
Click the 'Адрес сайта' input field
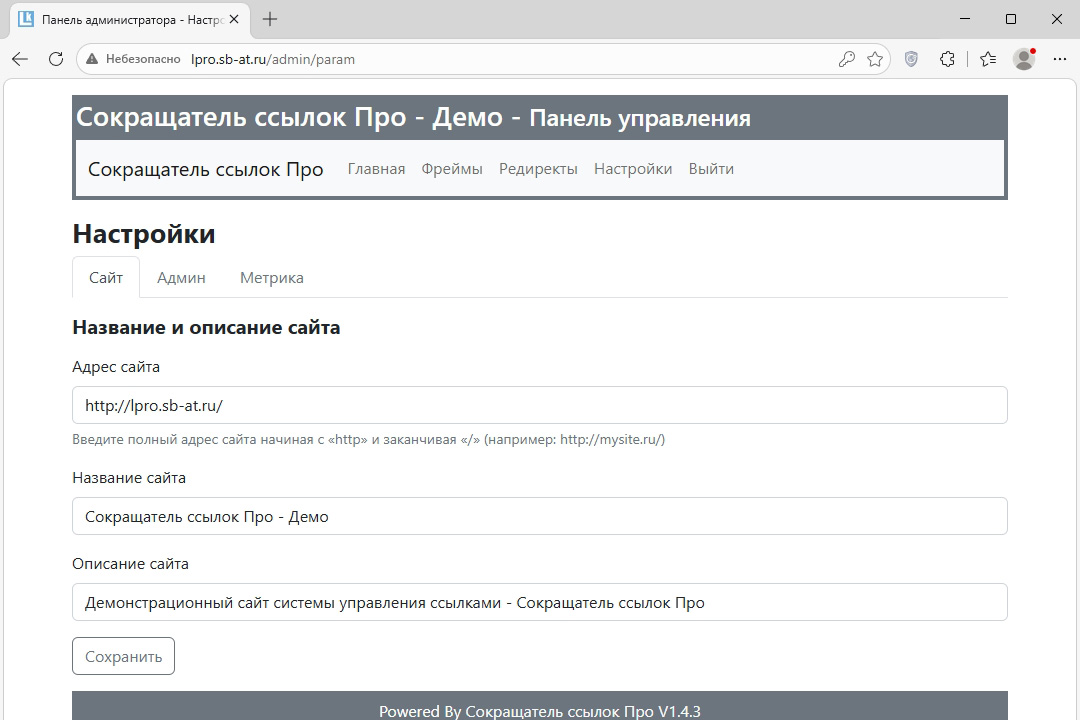539,405
